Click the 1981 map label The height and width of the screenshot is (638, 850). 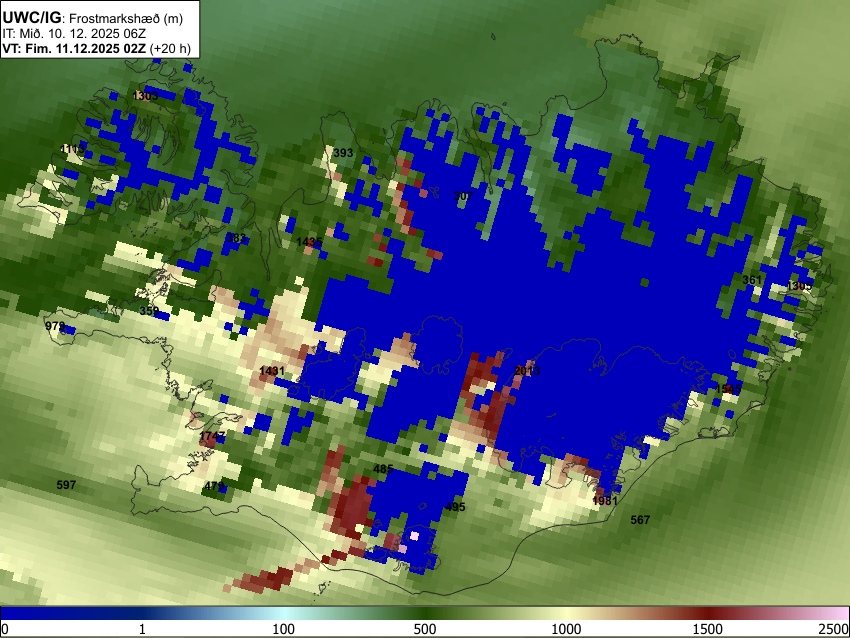pyautogui.click(x=605, y=500)
